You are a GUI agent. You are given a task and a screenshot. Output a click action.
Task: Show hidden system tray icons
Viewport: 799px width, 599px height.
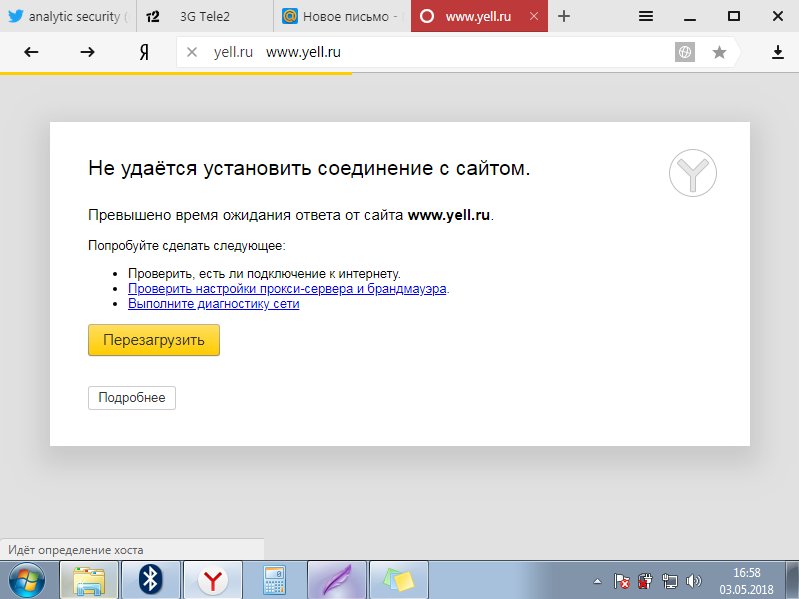coord(597,581)
